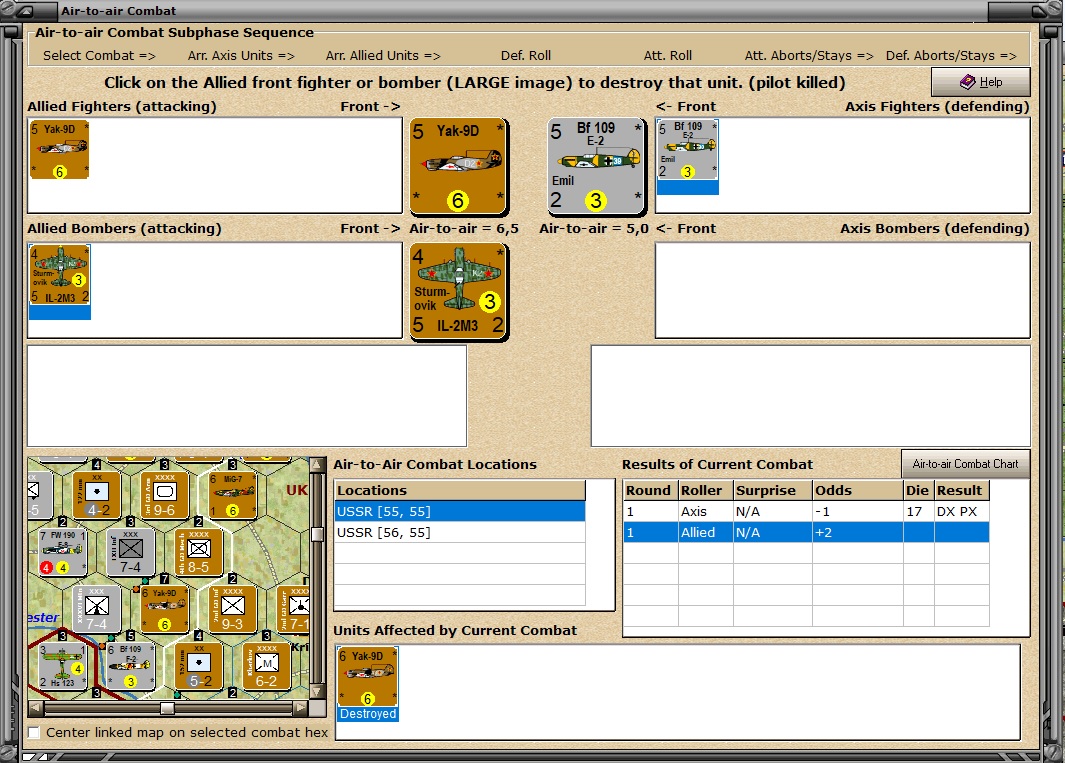Image resolution: width=1065 pixels, height=763 pixels.
Task: Click the large Sturmovik IL-2M3 bomber counter
Action: tap(458, 291)
